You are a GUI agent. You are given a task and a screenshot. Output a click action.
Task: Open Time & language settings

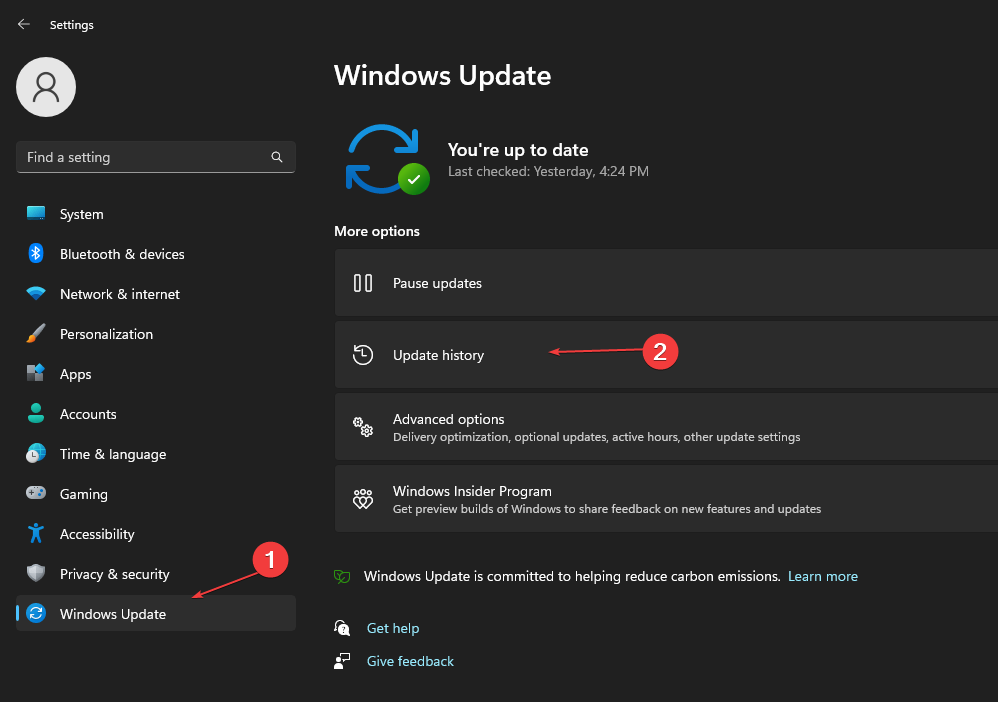pyautogui.click(x=112, y=454)
